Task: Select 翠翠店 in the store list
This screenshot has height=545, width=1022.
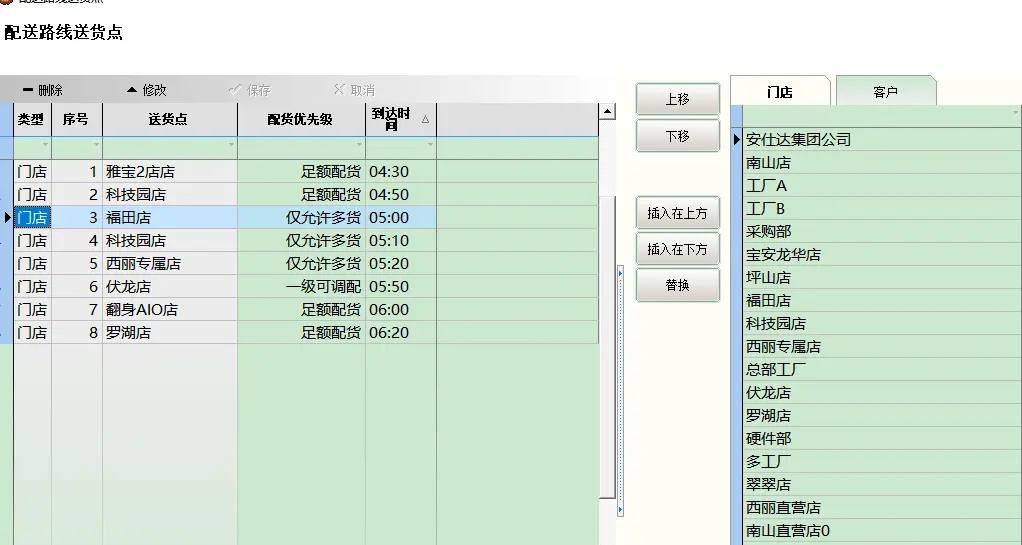Action: click(x=883, y=484)
